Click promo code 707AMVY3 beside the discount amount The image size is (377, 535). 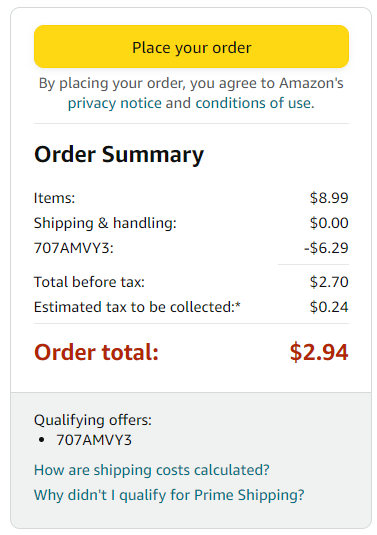pyautogui.click(x=74, y=248)
